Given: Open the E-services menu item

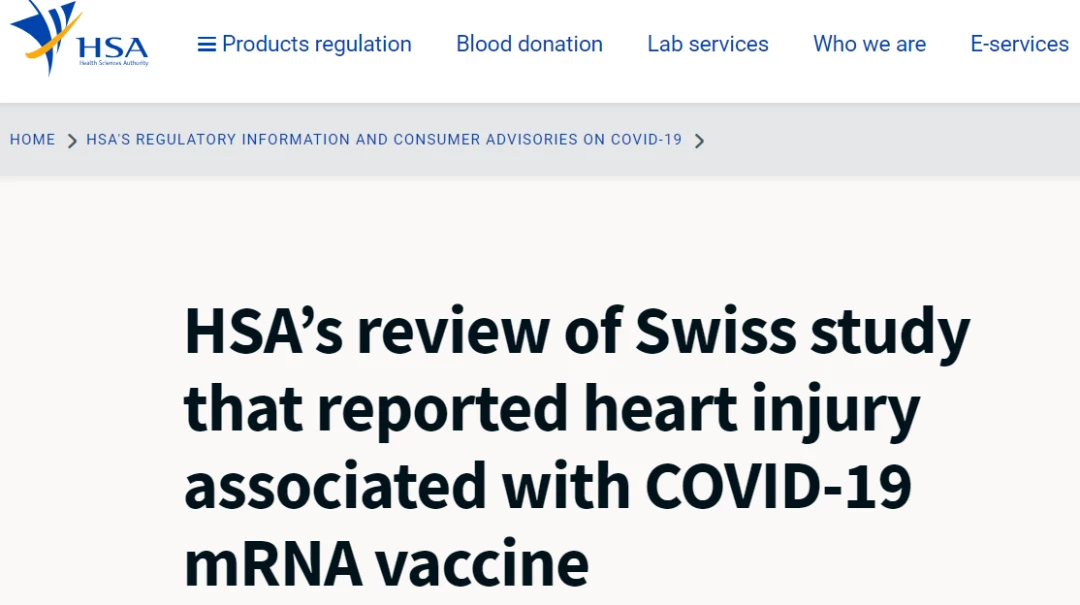Looking at the screenshot, I should coord(1019,44).
